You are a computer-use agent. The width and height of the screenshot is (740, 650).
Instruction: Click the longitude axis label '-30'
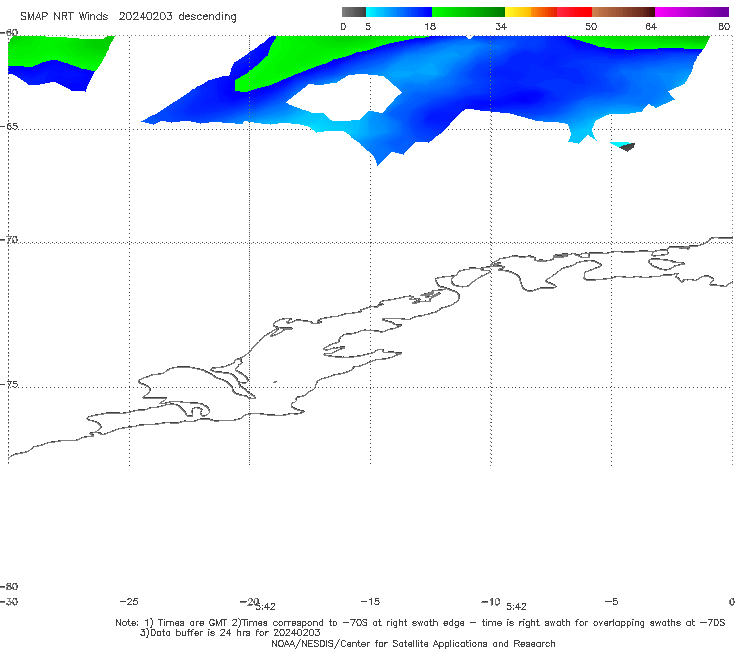click(x=9, y=601)
